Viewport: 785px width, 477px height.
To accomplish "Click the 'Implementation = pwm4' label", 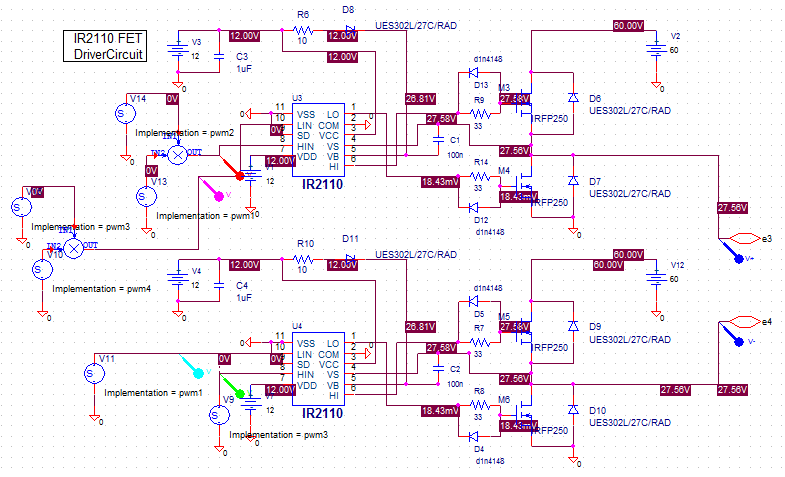I will (102, 289).
